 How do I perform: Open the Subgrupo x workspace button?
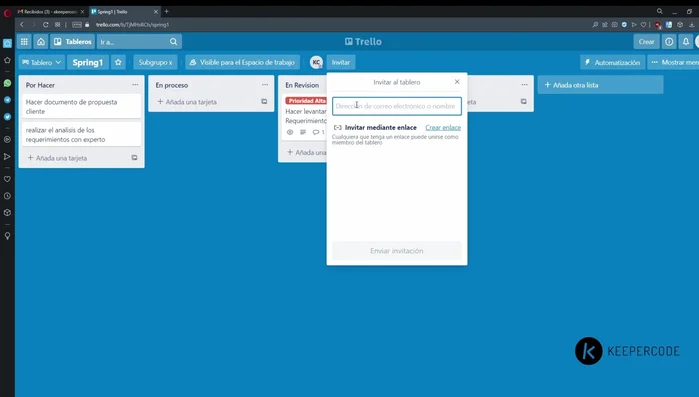pos(155,62)
